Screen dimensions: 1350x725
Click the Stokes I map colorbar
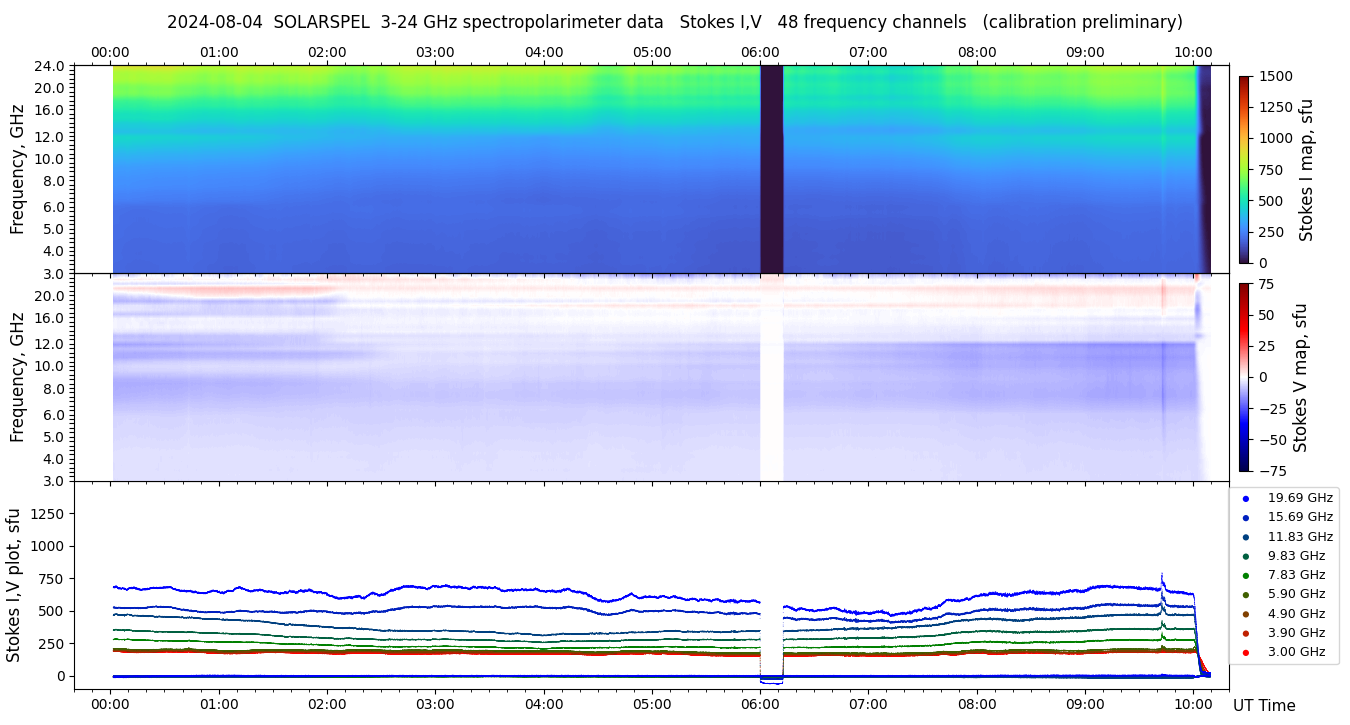1244,169
